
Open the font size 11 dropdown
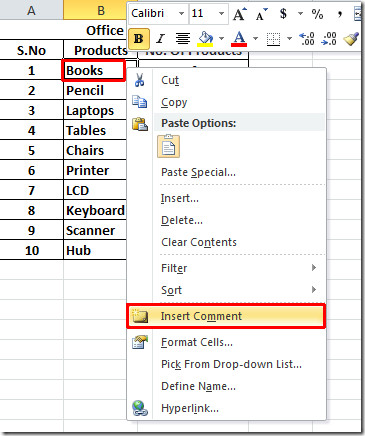221,14
